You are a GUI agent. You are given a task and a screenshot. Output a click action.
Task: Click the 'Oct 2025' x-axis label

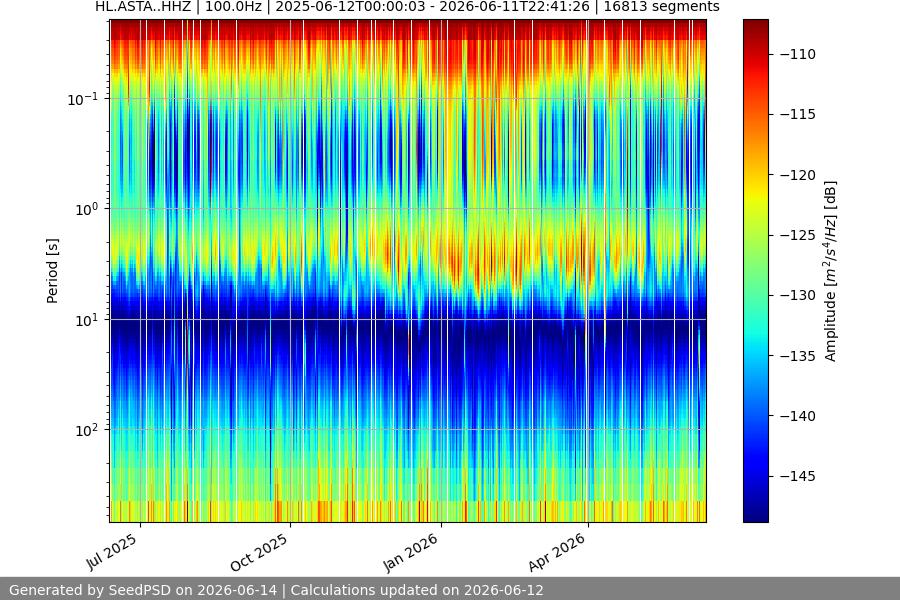coord(259,552)
